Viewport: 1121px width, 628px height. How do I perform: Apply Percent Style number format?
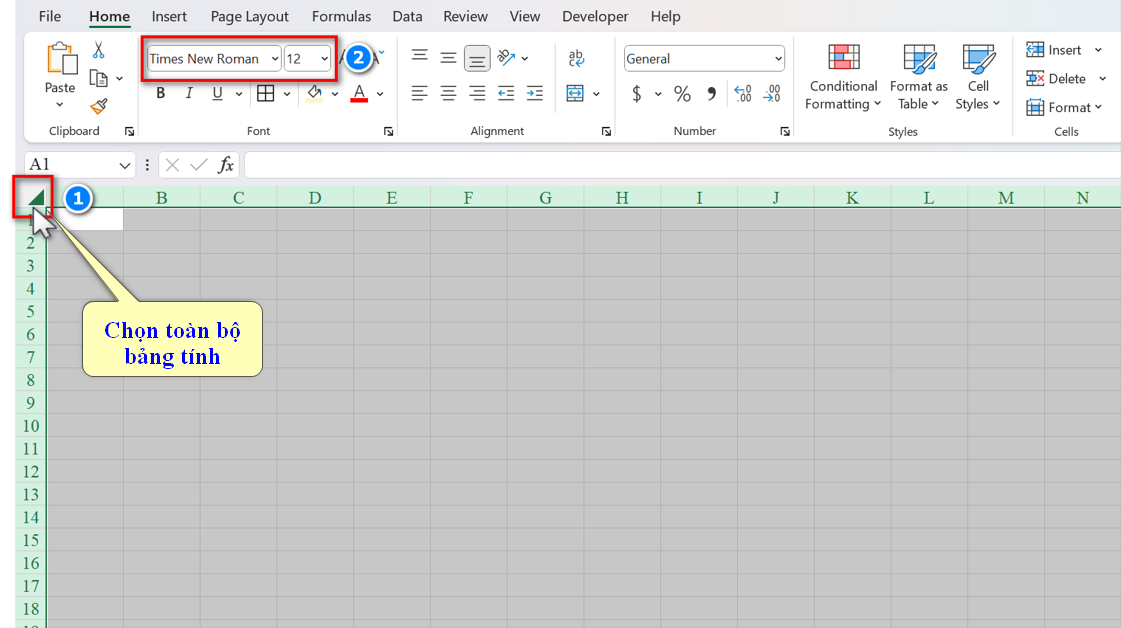(x=682, y=94)
